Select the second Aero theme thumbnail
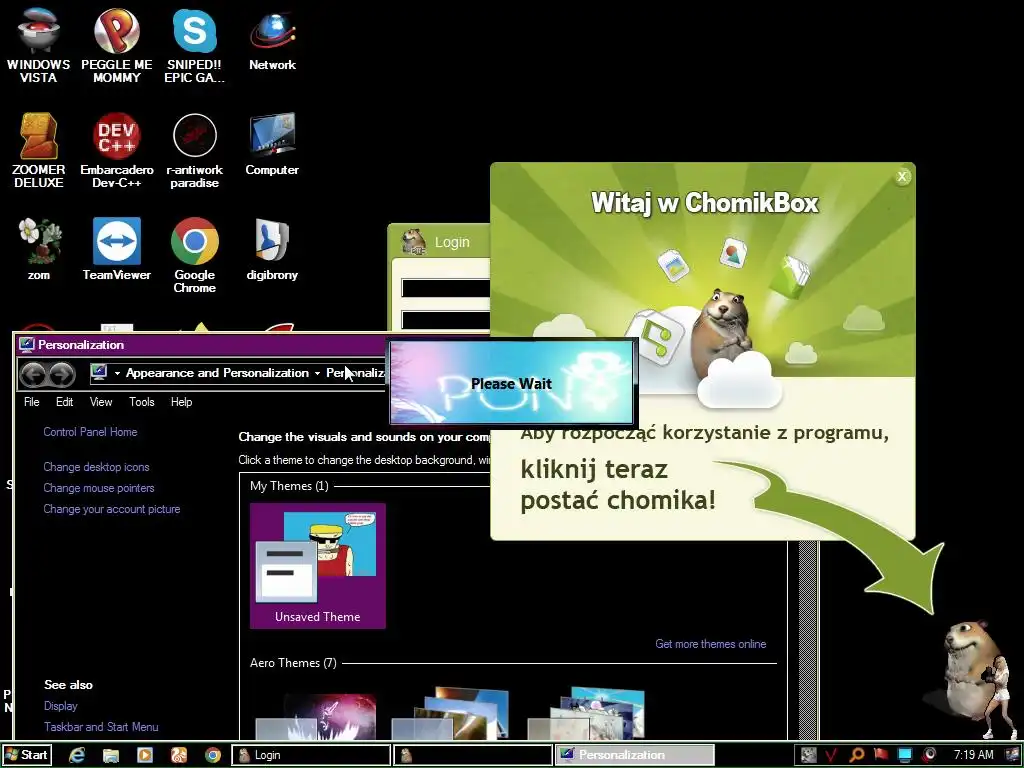Image resolution: width=1024 pixels, height=768 pixels. click(452, 713)
